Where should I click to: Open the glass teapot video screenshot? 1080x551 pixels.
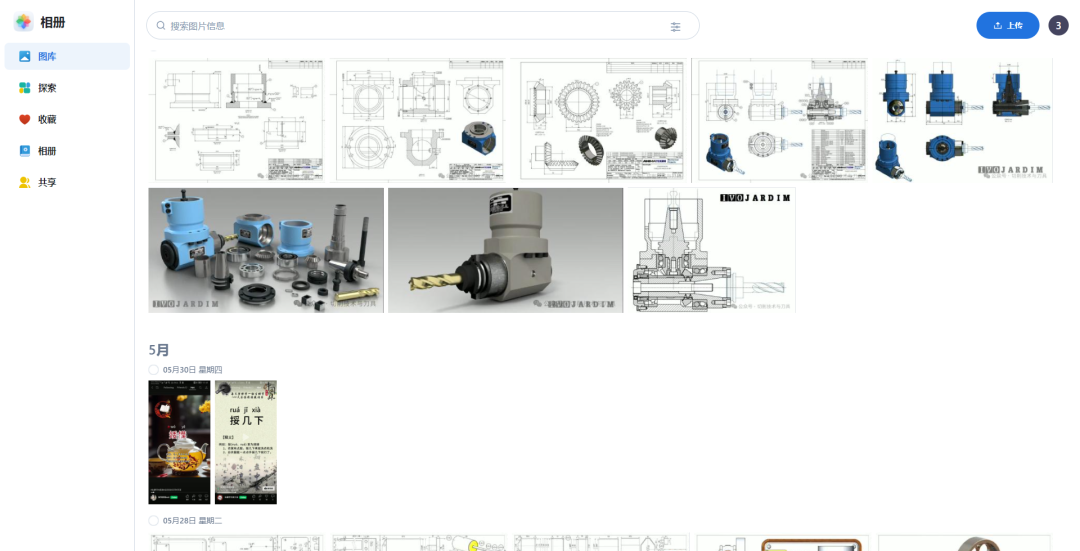pos(179,442)
